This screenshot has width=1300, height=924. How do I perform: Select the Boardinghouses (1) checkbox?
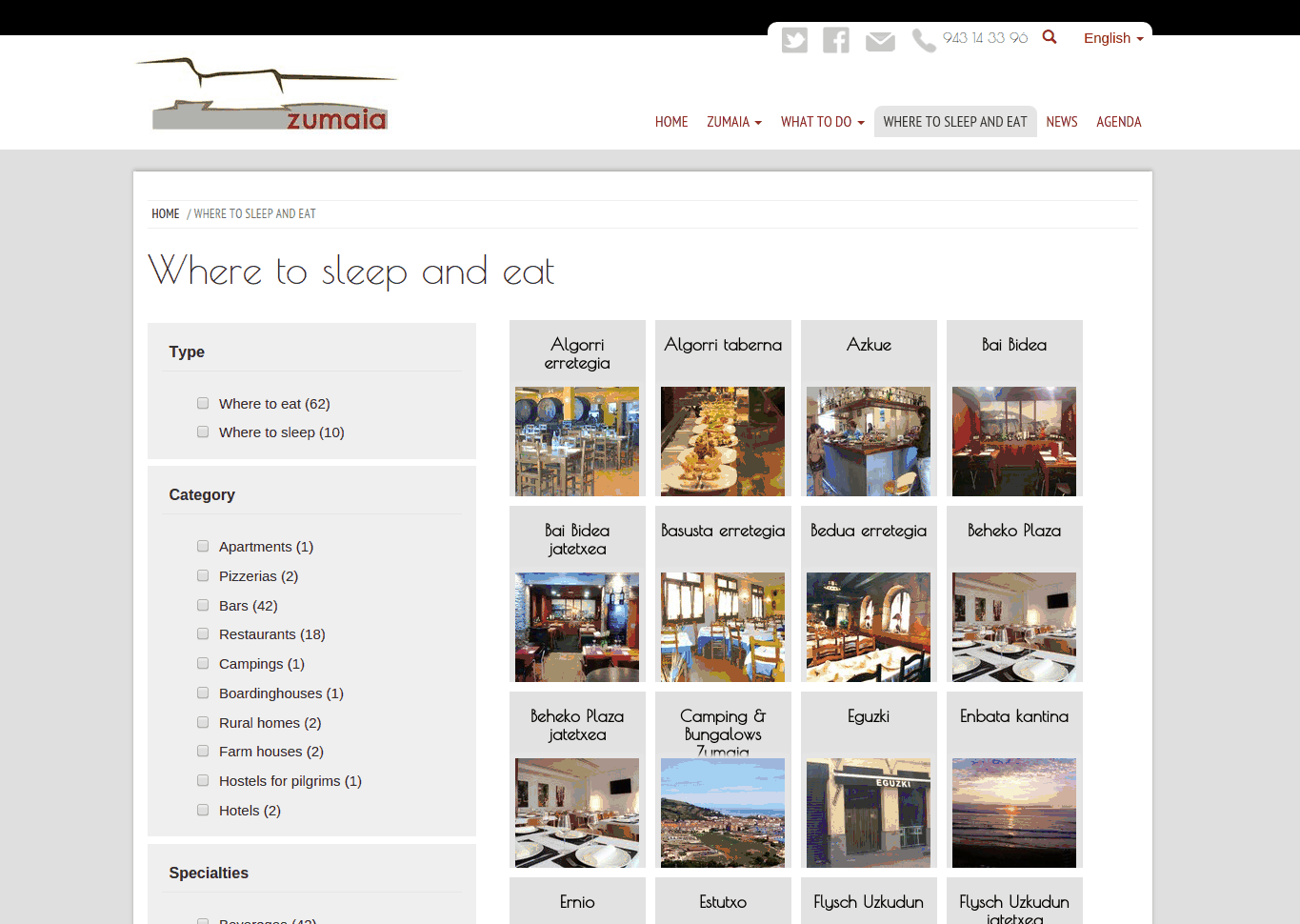(203, 693)
